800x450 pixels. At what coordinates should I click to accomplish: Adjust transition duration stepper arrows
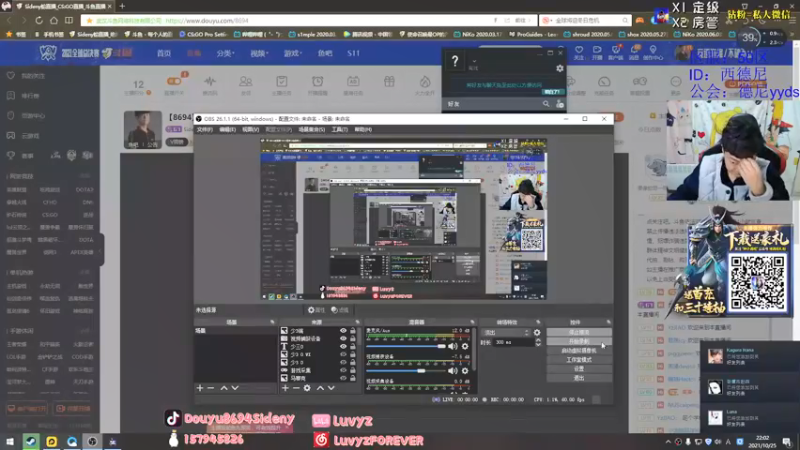point(538,343)
